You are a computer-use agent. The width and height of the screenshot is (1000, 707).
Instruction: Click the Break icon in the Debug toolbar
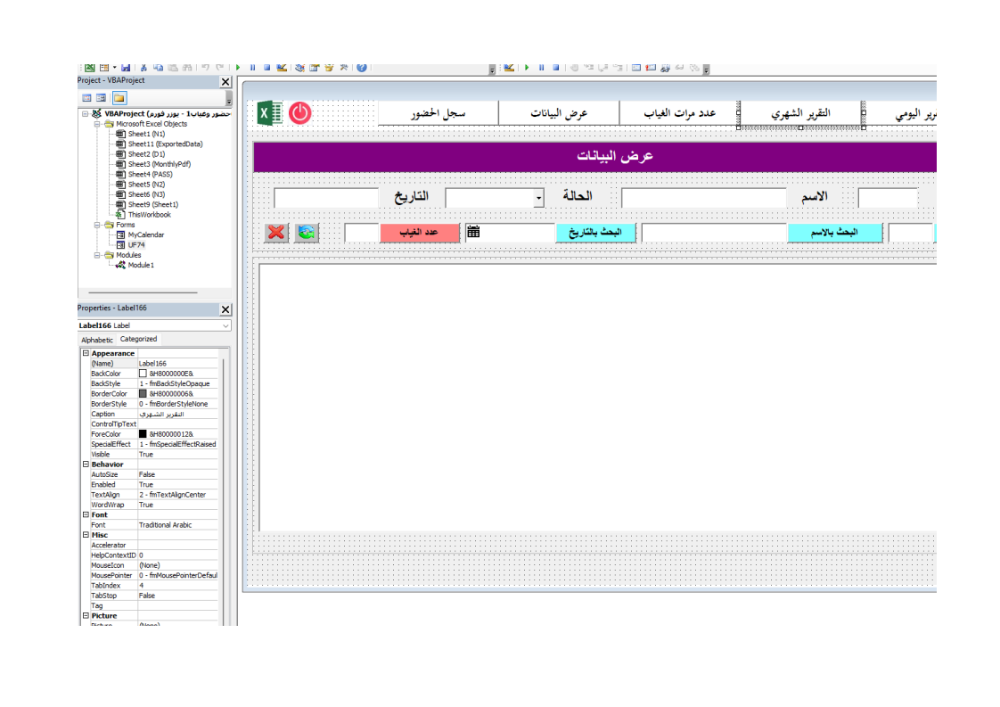pos(541,68)
